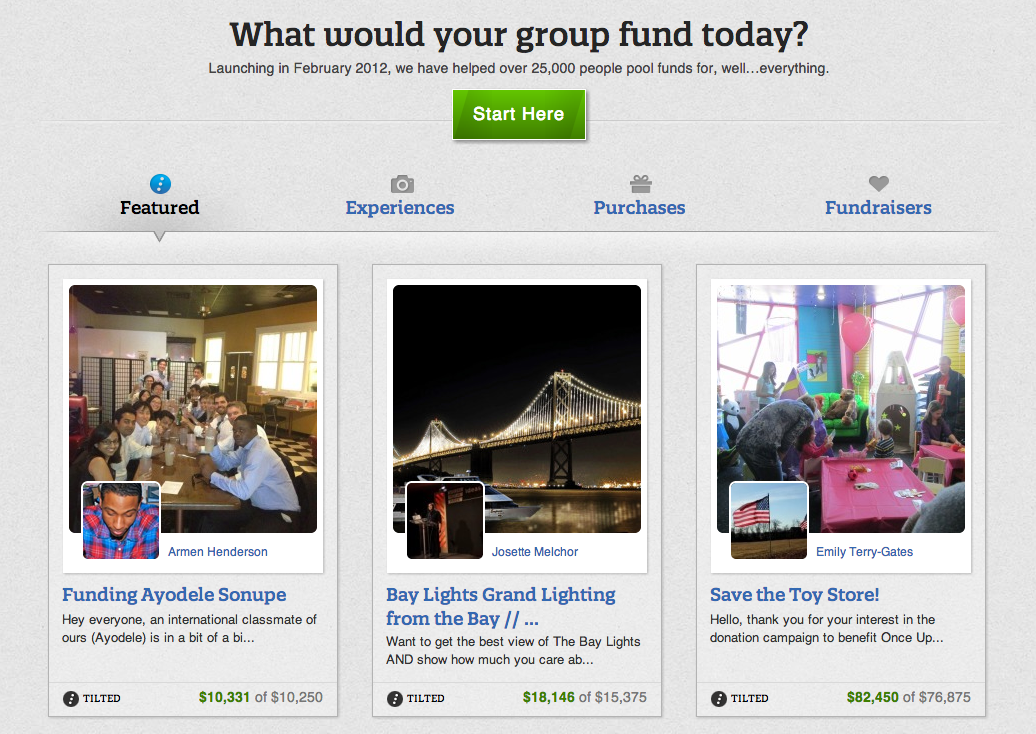Click the Tilted badge icon on Bay Lights card

click(x=394, y=698)
